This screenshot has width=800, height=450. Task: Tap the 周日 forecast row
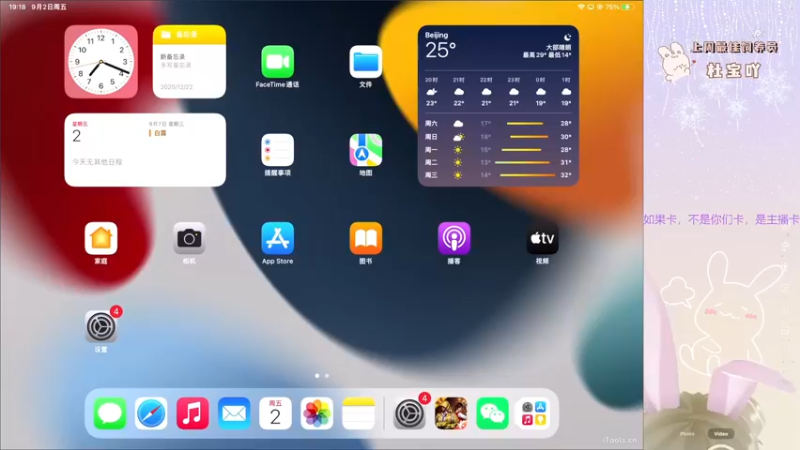pyautogui.click(x=498, y=137)
